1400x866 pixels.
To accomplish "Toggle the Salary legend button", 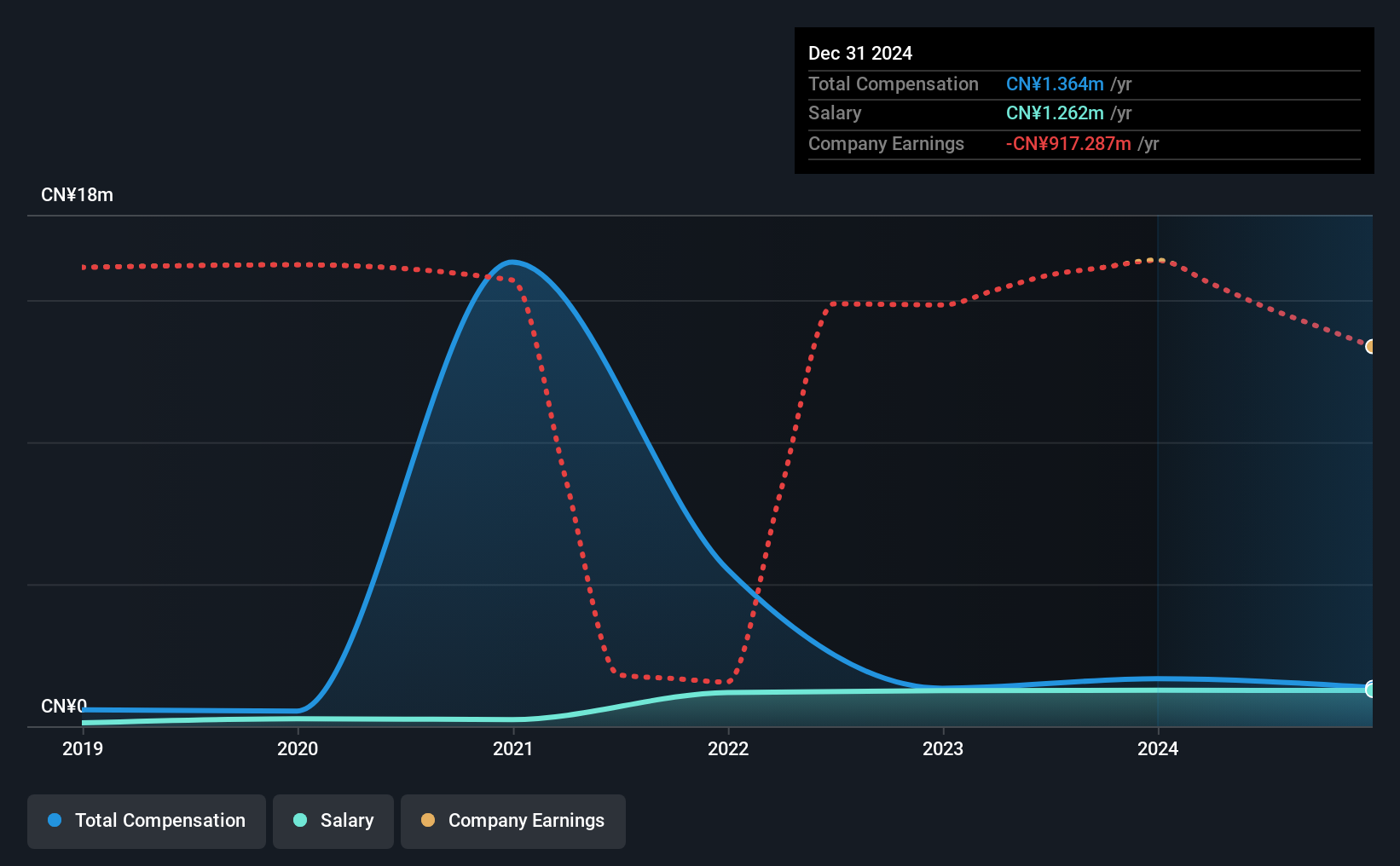I will 333,821.
